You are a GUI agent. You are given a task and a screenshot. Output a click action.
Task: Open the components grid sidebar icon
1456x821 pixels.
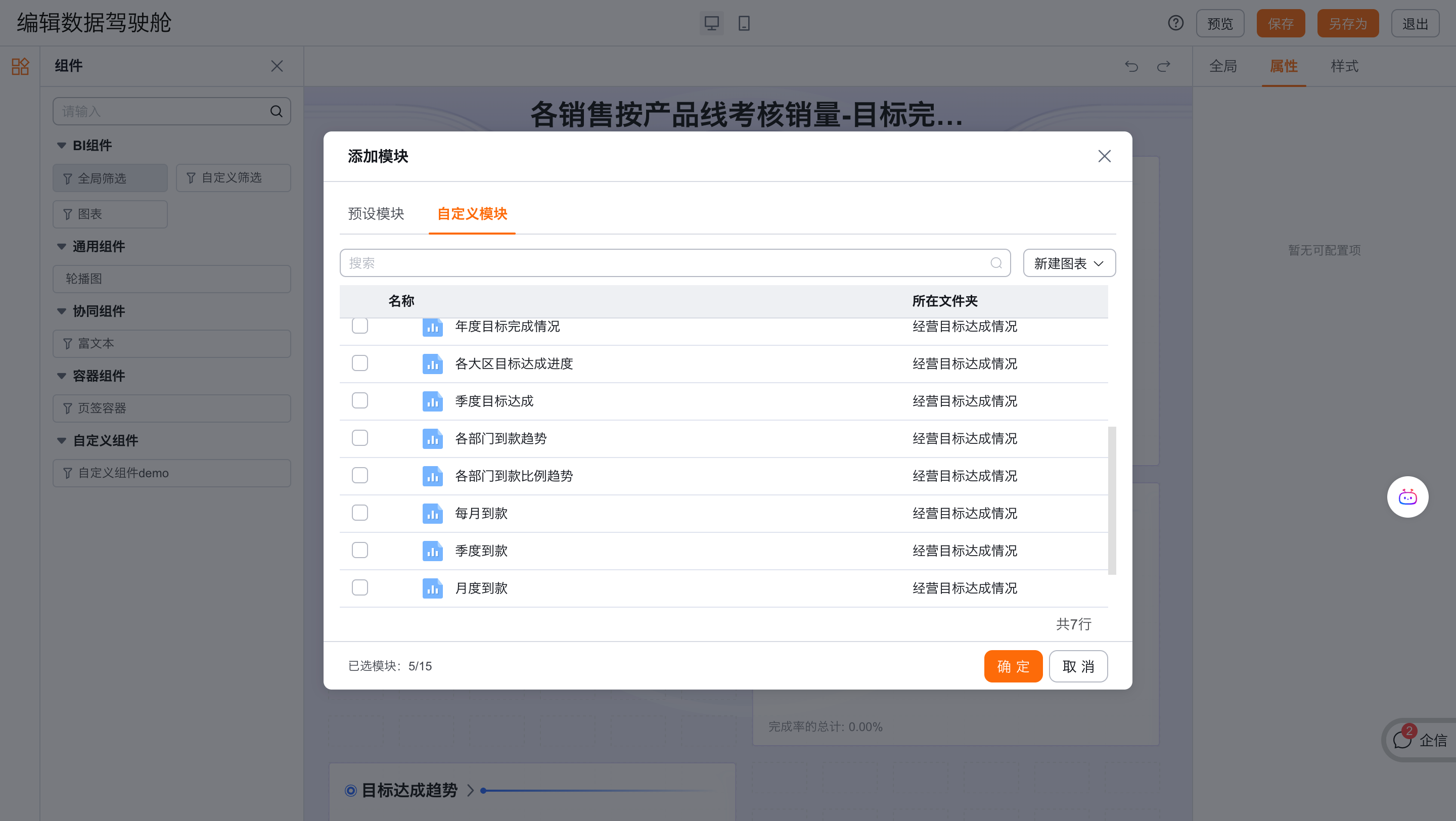[20, 66]
